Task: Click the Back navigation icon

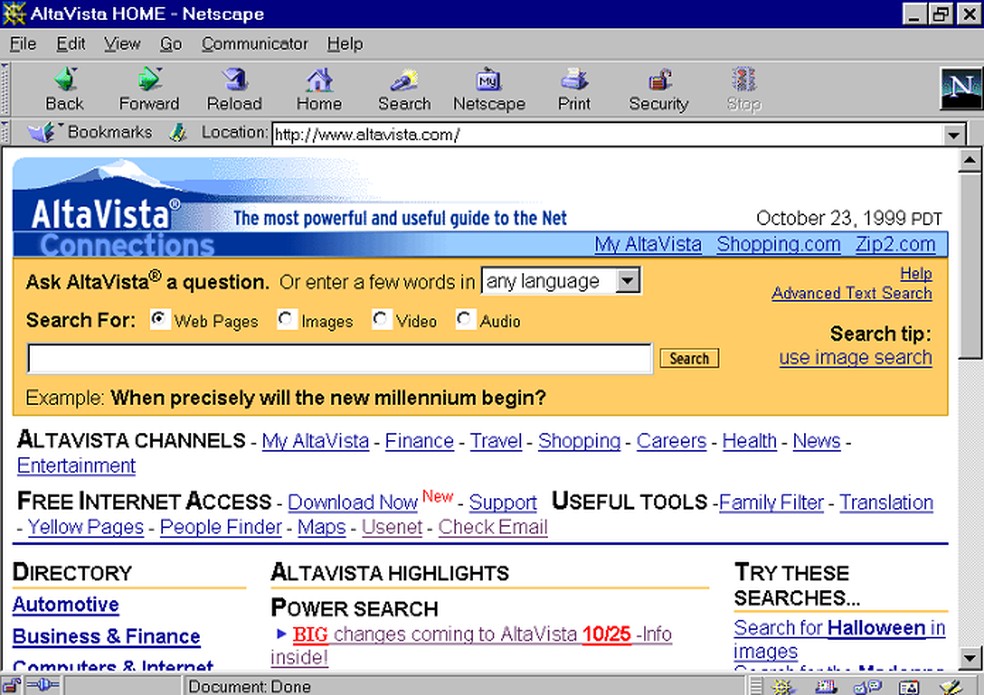Action: point(64,88)
